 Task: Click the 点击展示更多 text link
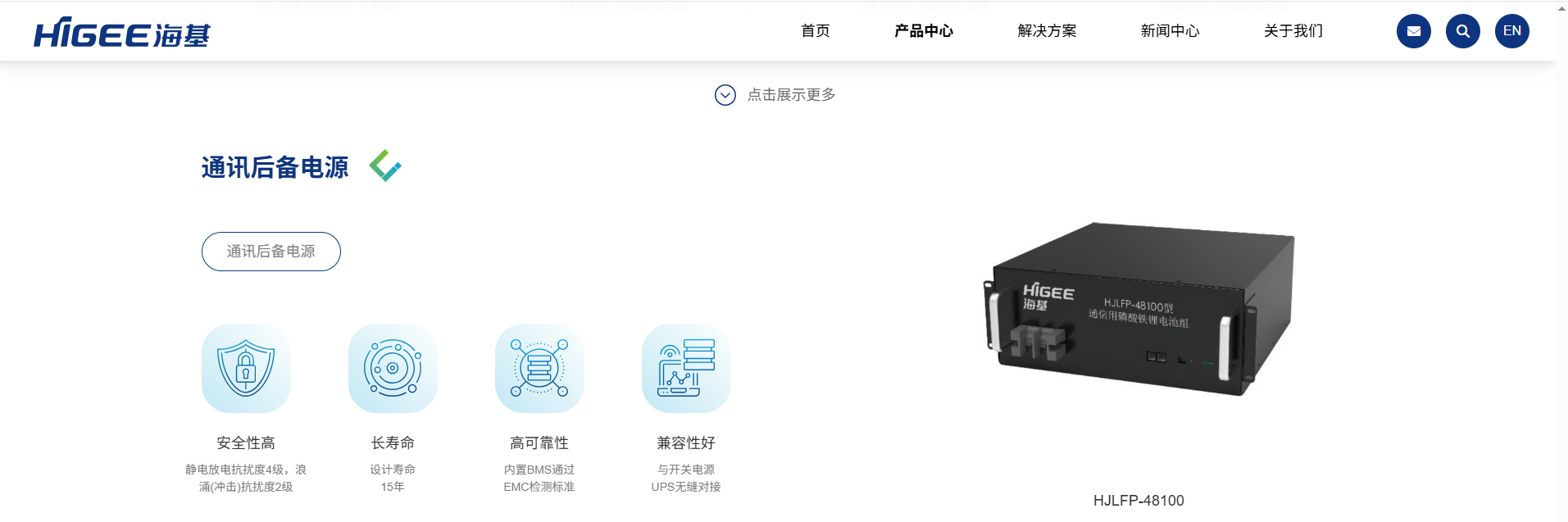coord(791,95)
